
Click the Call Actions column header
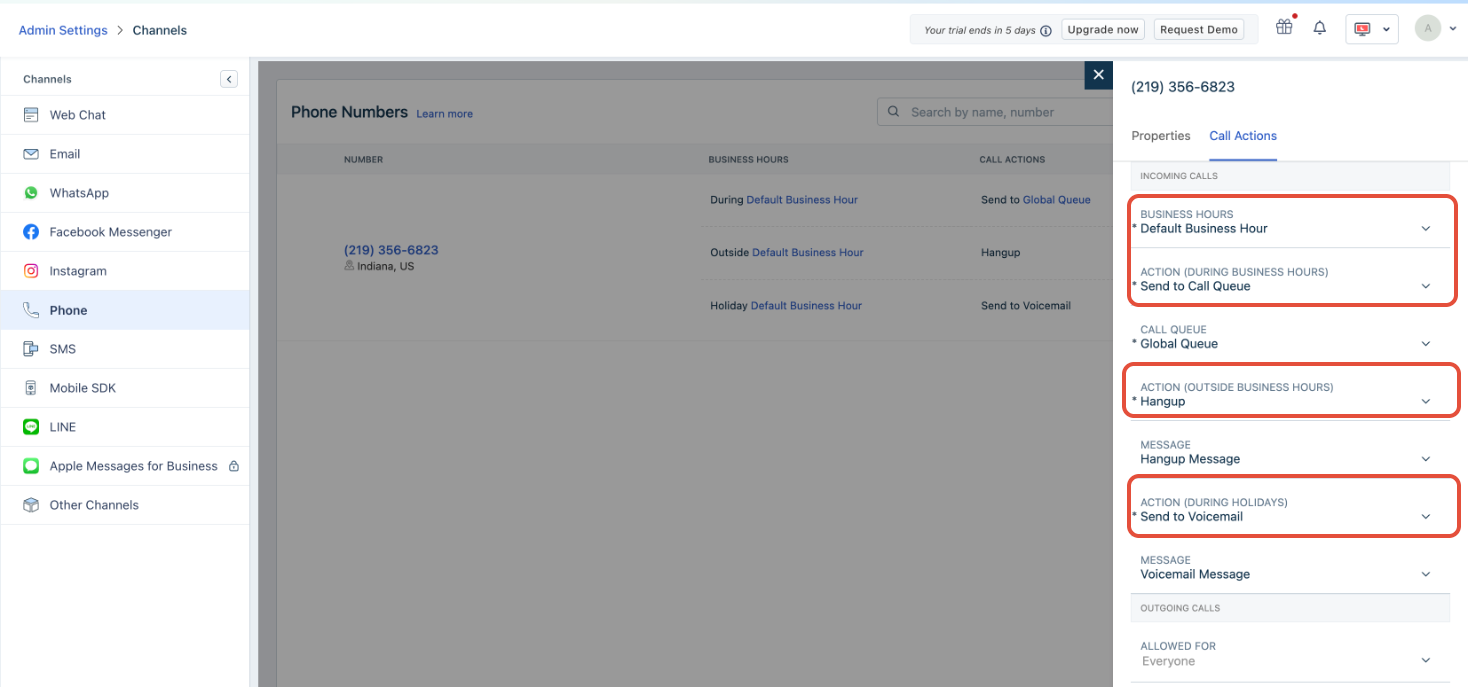click(1012, 160)
